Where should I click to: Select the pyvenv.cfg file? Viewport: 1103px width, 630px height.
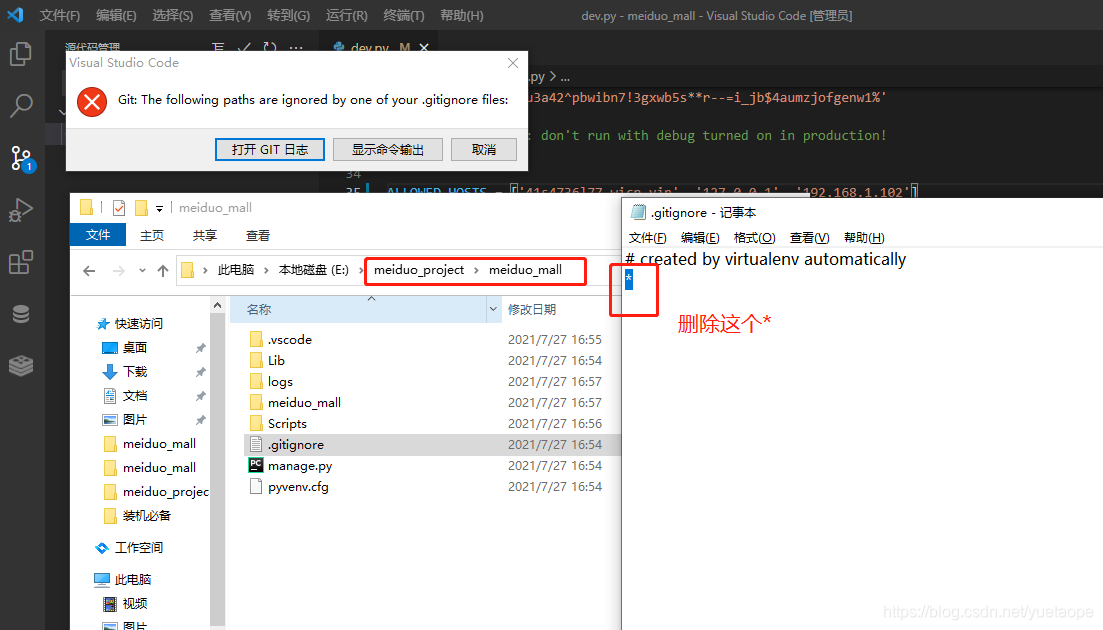(x=298, y=487)
